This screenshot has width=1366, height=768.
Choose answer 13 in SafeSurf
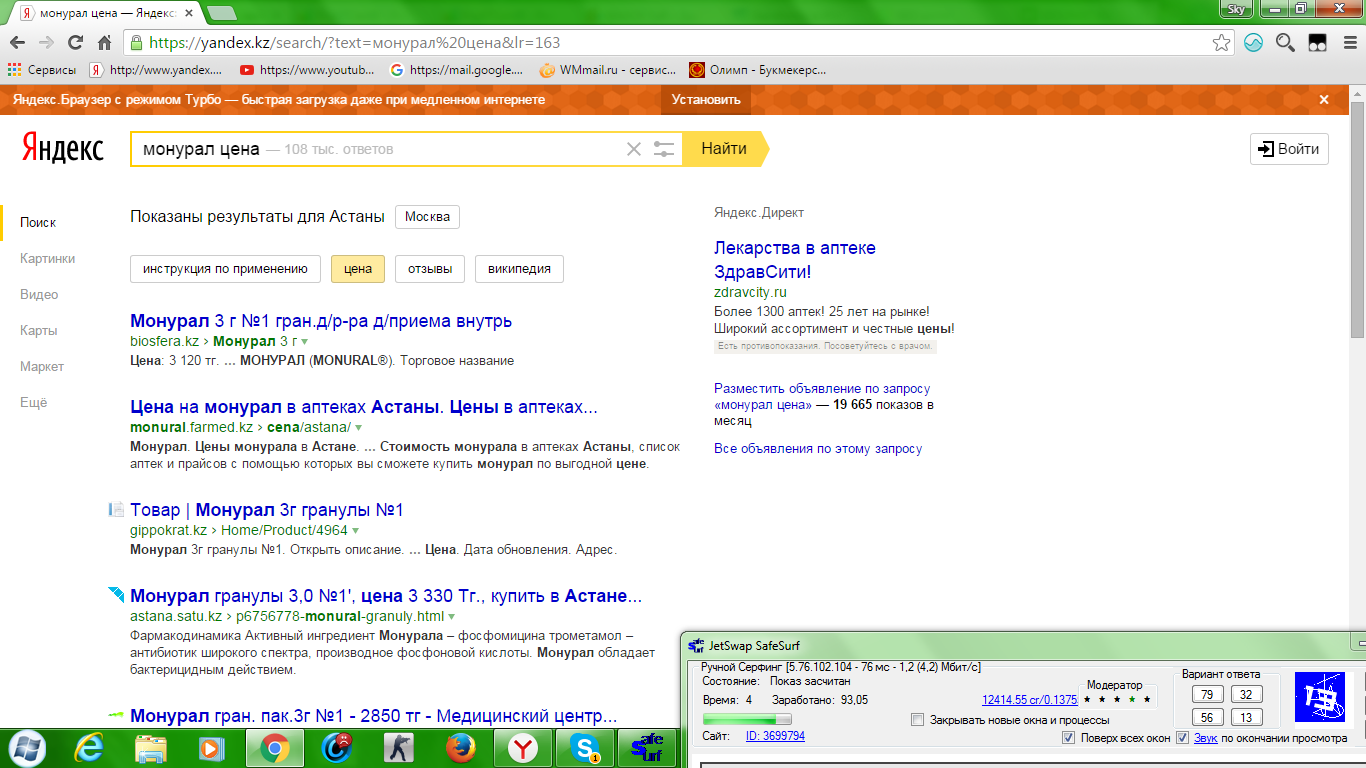1246,717
